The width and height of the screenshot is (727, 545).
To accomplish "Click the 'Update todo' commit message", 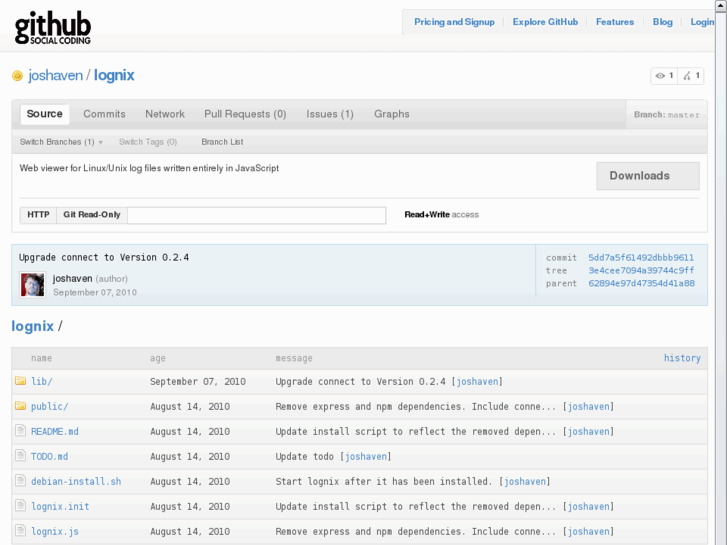I will click(x=305, y=456).
